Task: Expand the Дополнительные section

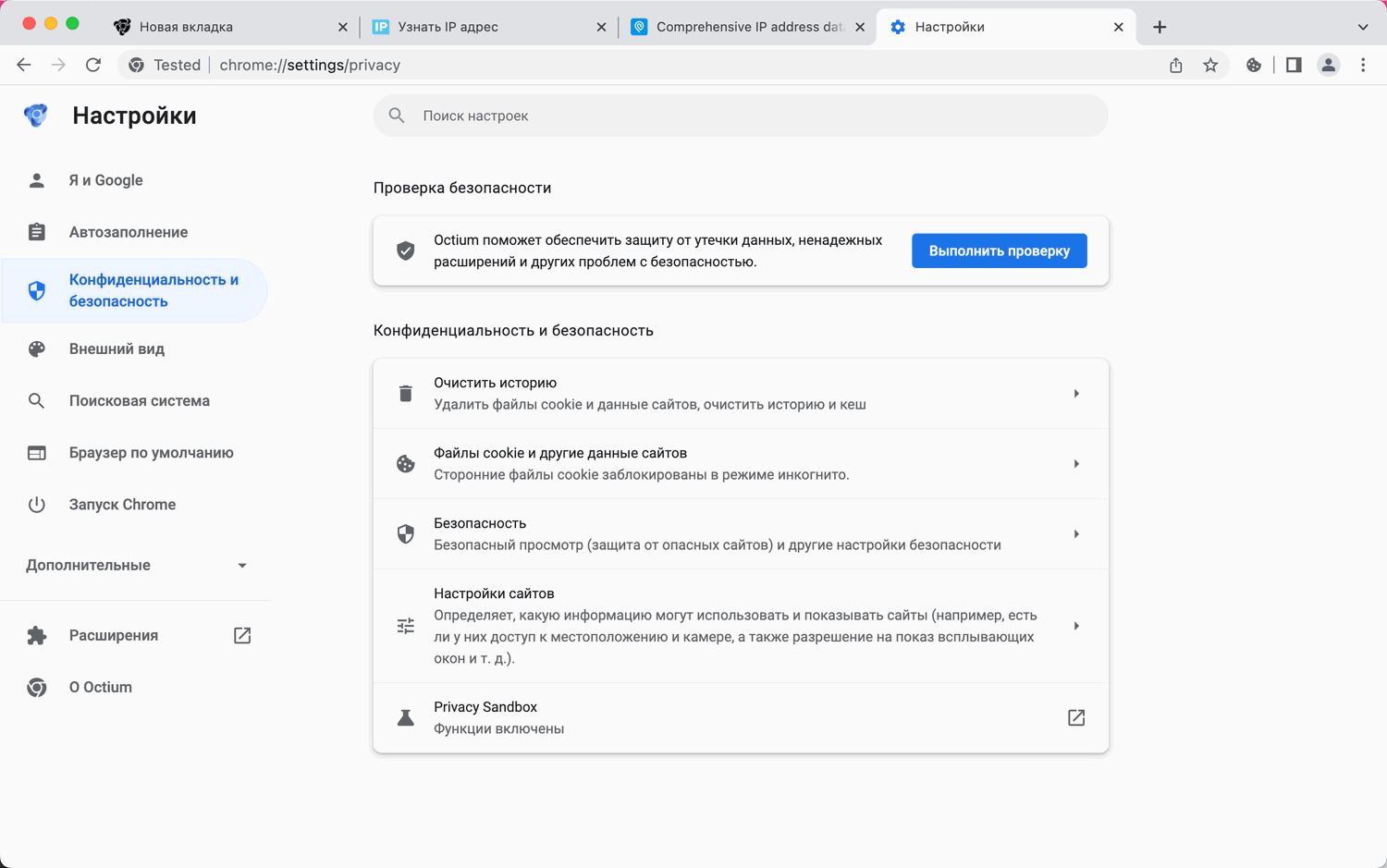Action: pyautogui.click(x=242, y=566)
